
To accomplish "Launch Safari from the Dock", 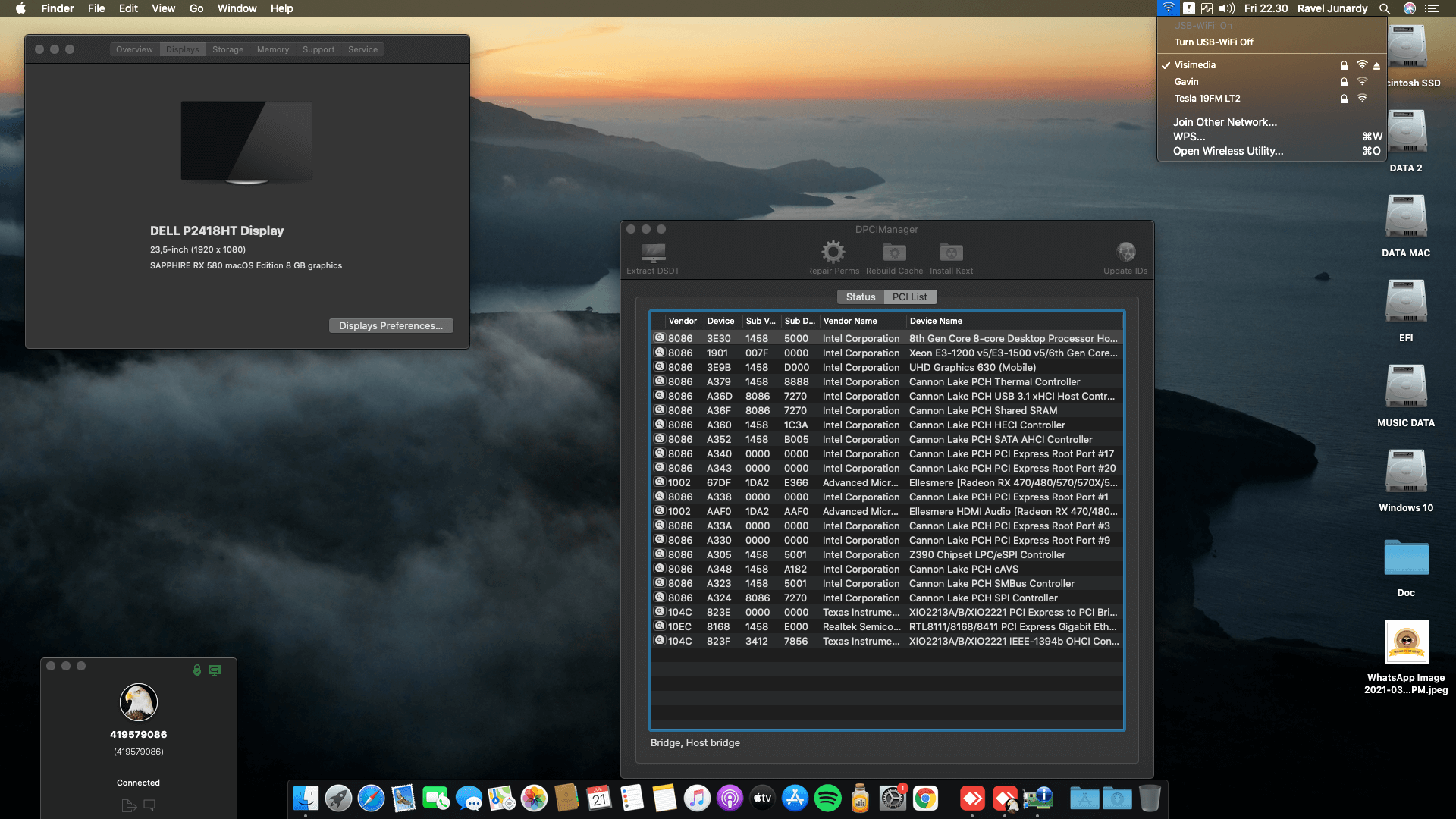I will (x=371, y=798).
